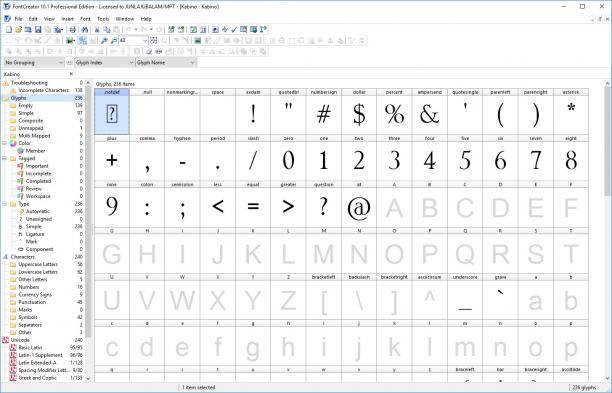Open the zoom size 48 combo box
The height and width of the screenshot is (393, 612).
pos(133,41)
